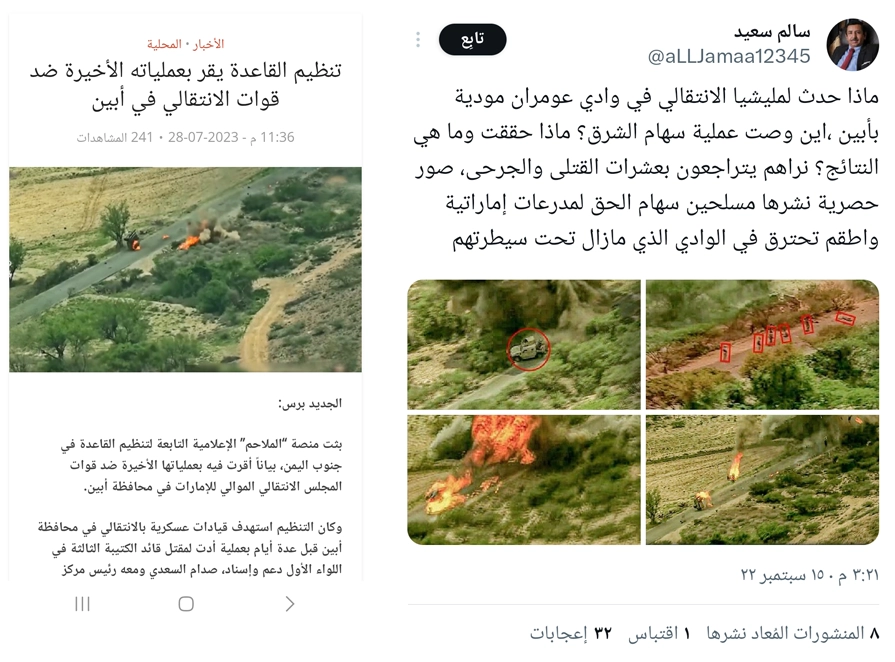Click the تابع follow button
895x662 pixels.
pos(473,39)
